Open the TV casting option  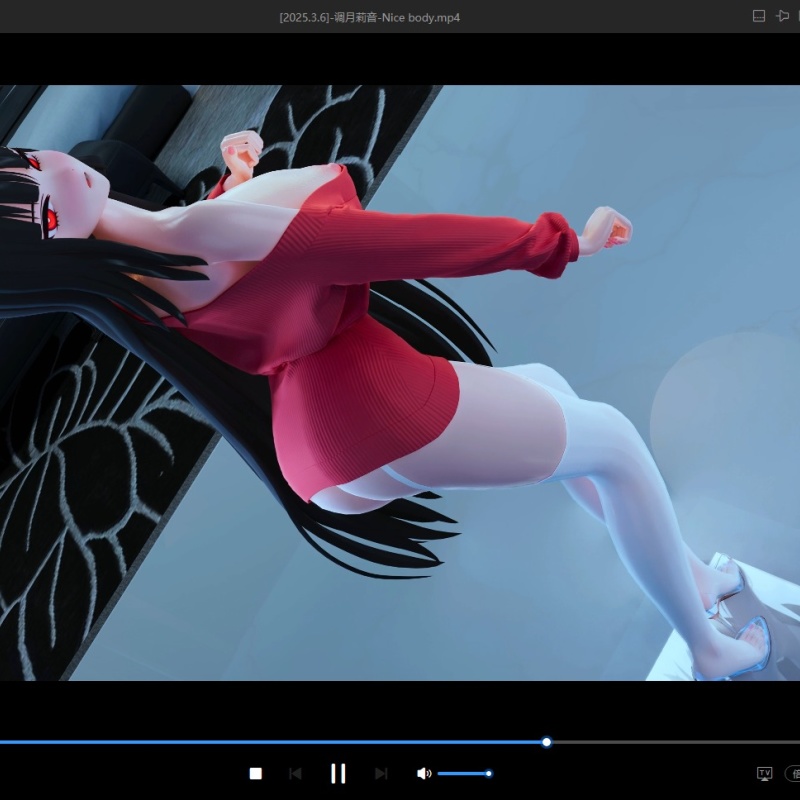point(764,773)
